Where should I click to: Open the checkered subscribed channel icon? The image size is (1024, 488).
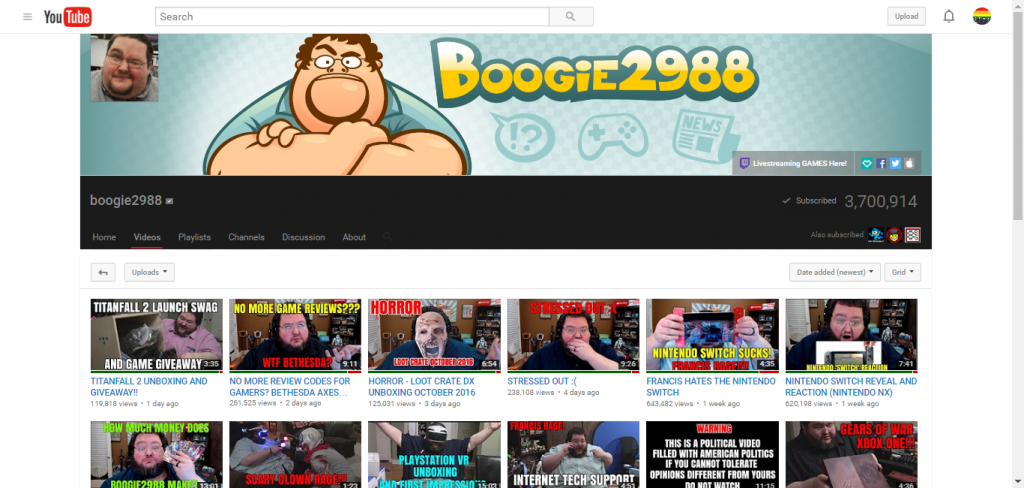(912, 235)
